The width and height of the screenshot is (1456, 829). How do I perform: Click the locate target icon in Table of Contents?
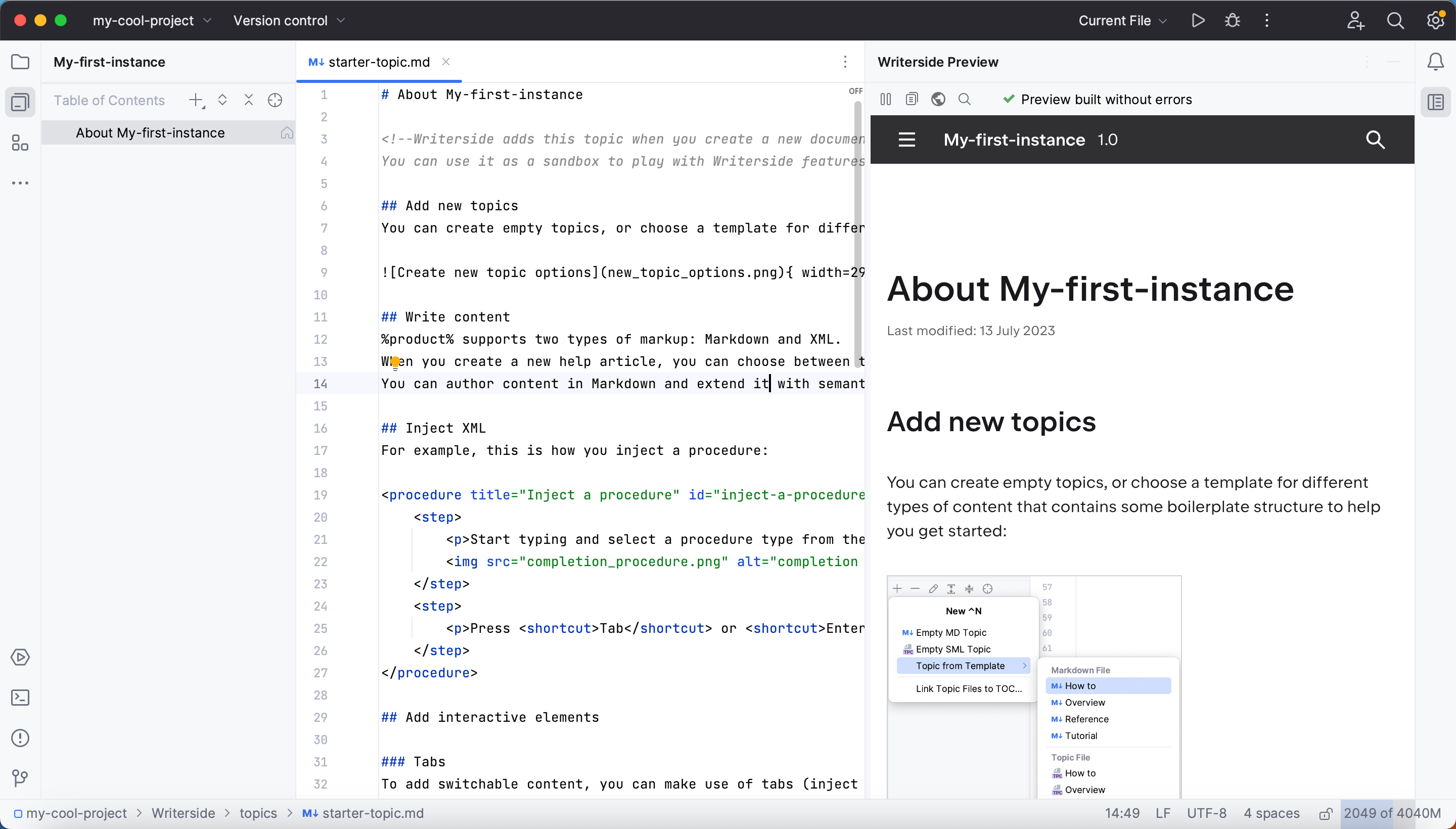pyautogui.click(x=275, y=100)
